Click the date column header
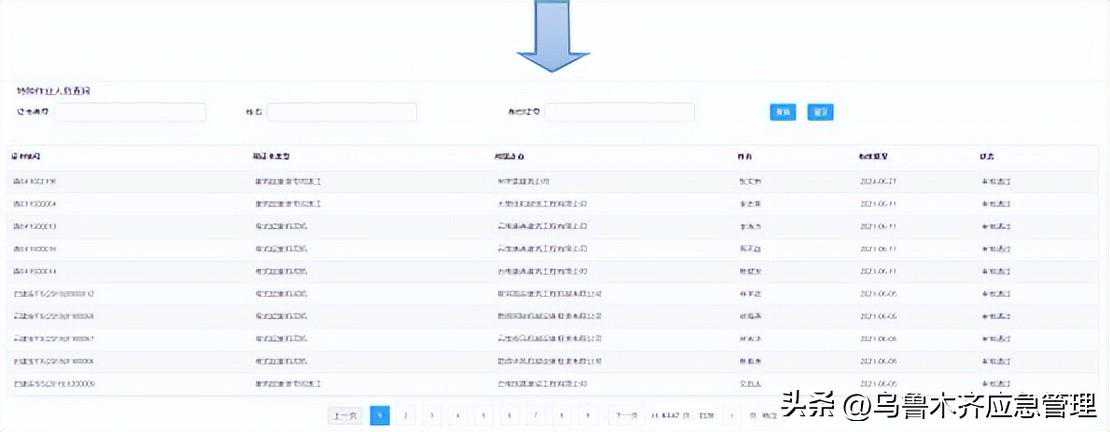This screenshot has height=432, width=1110. click(873, 157)
